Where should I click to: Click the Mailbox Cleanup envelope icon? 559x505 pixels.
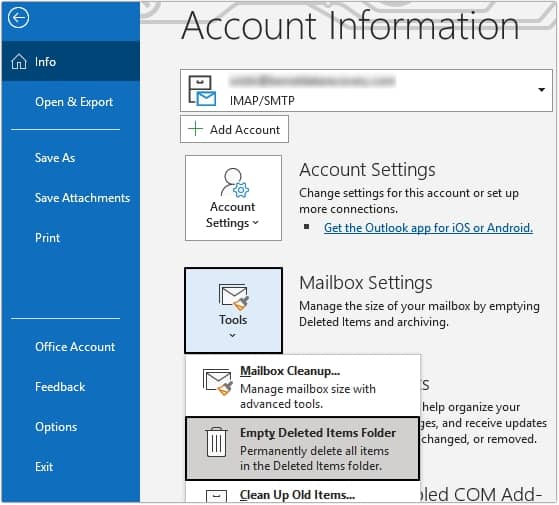[217, 382]
